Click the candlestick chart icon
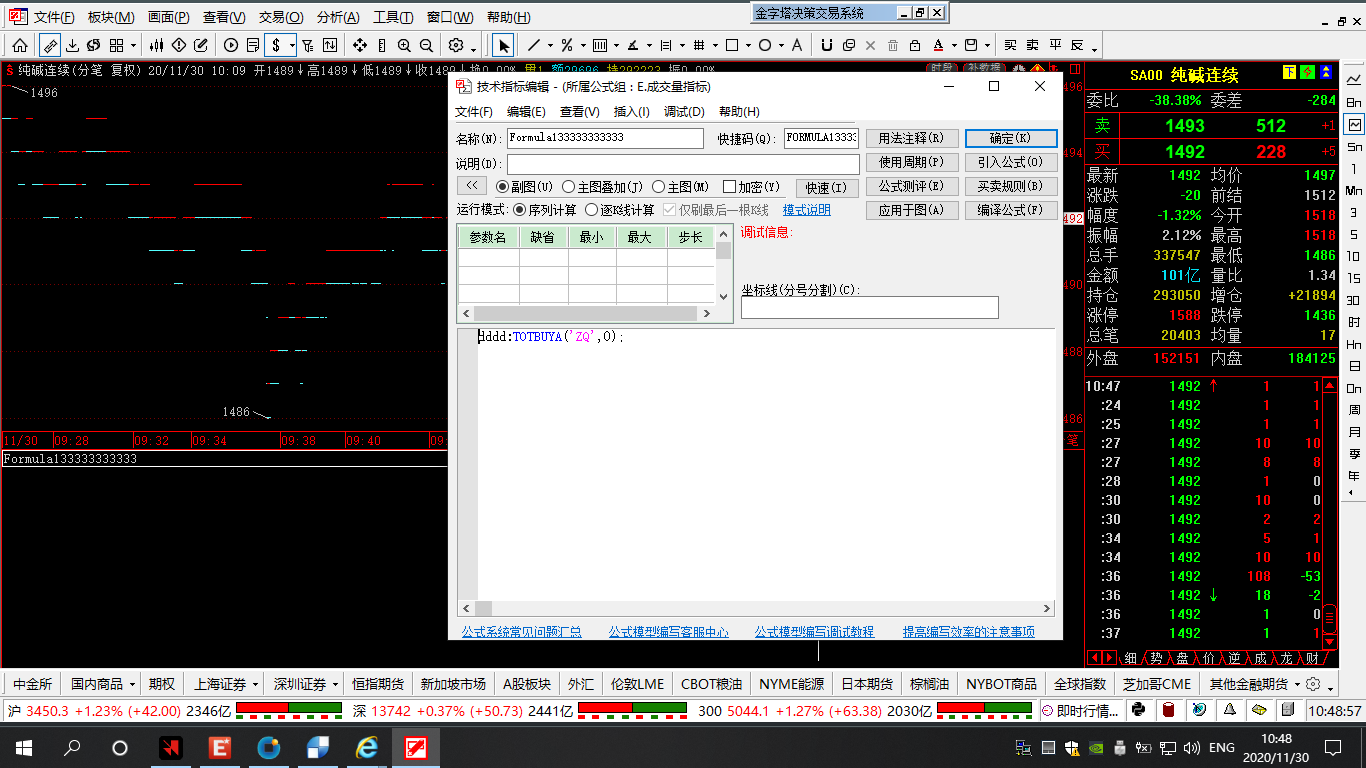Image resolution: width=1366 pixels, height=768 pixels. point(156,45)
